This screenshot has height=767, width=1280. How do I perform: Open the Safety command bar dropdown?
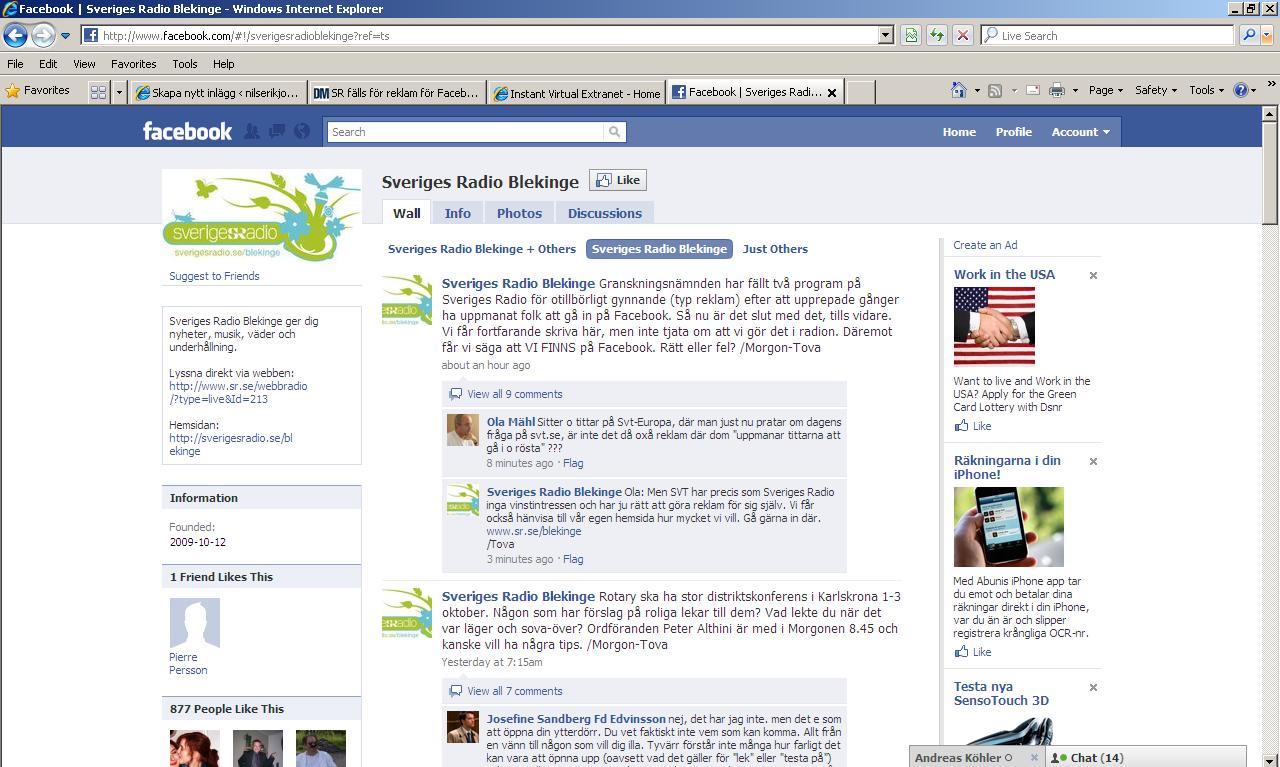(x=1156, y=90)
